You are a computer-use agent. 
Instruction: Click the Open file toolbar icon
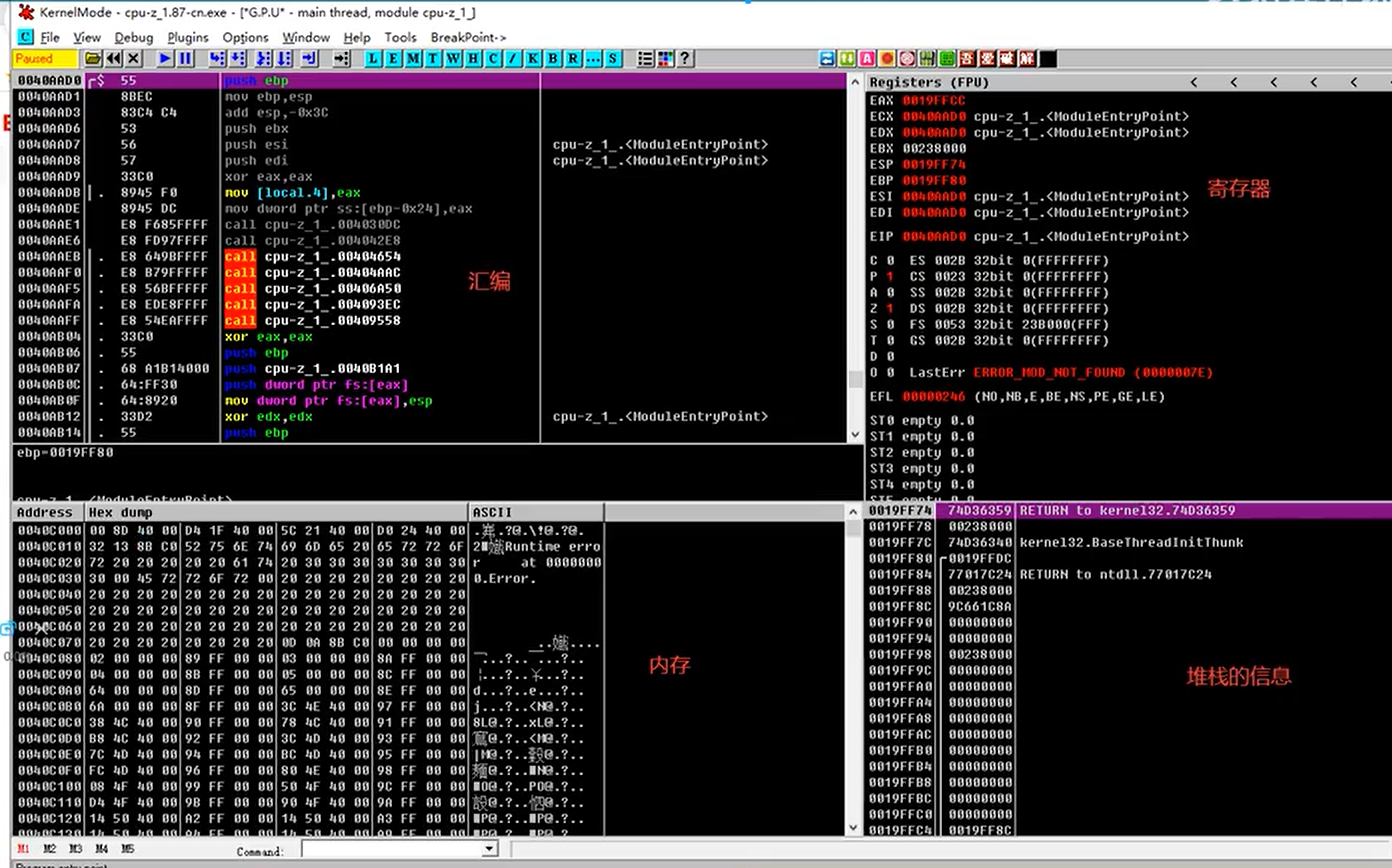coord(93,59)
